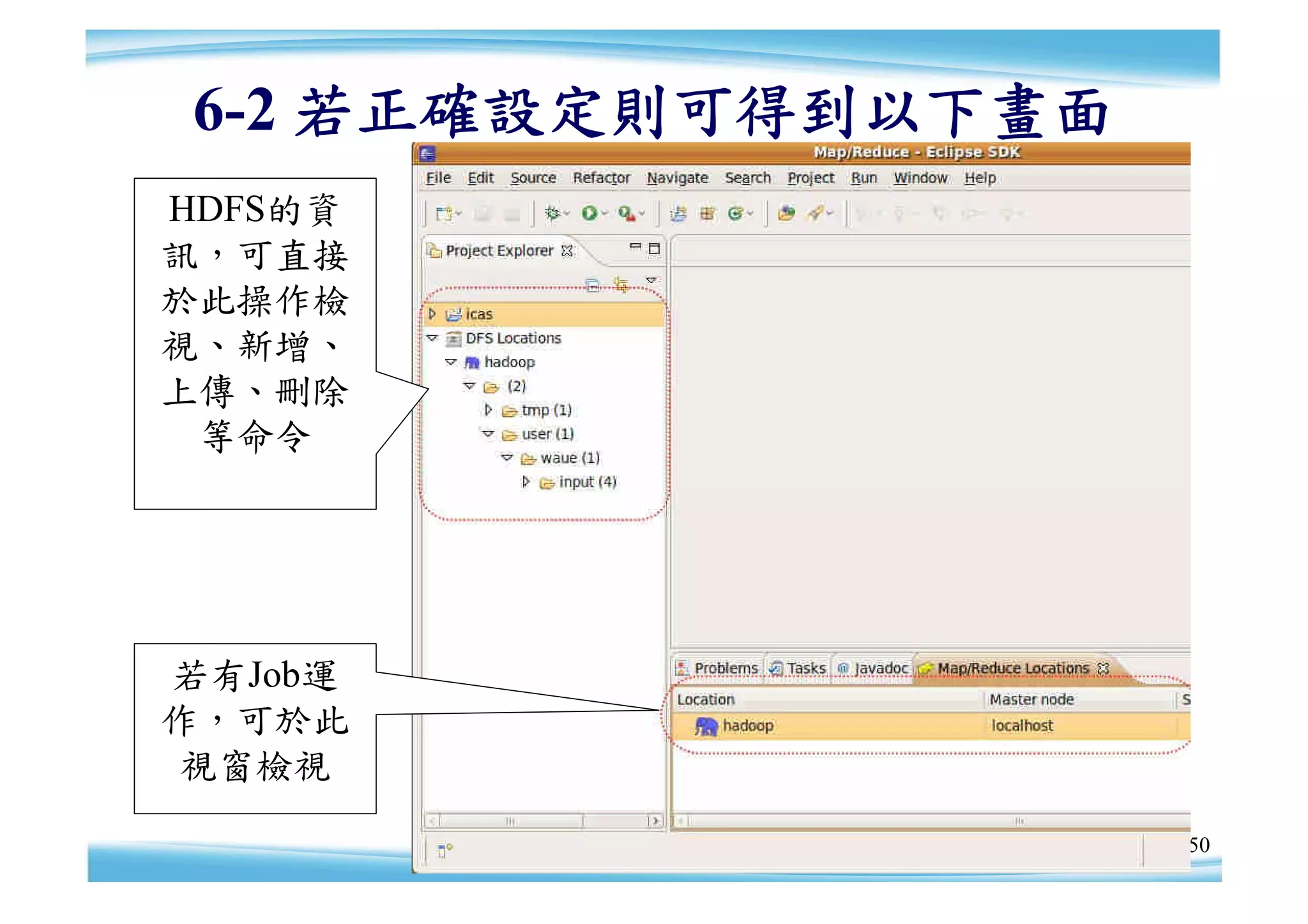Open the Search menu
Viewport: 1308px width, 924px height.
click(747, 178)
